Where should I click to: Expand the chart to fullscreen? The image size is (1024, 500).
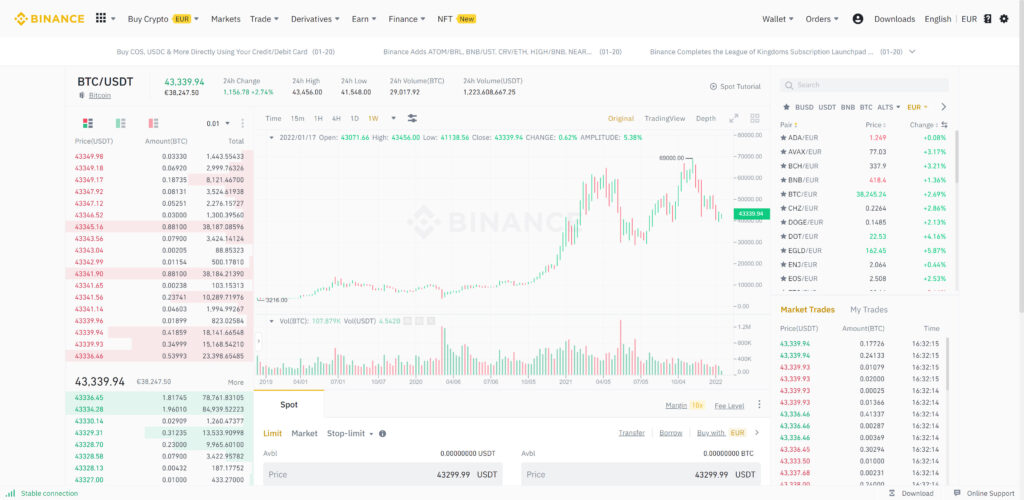733,118
